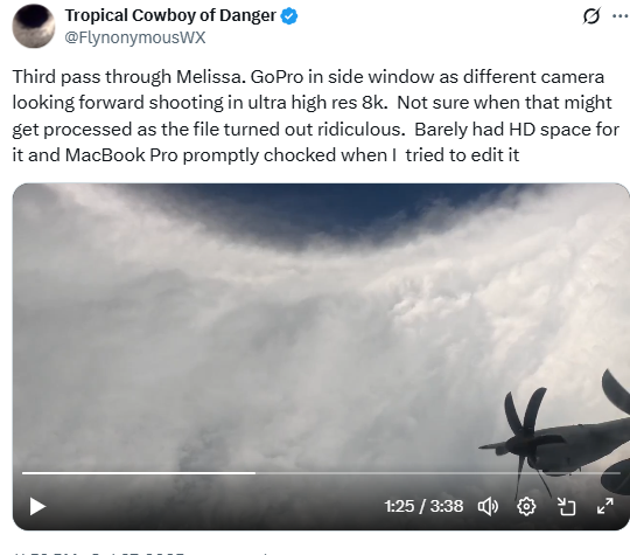The height and width of the screenshot is (555, 630).
Task: Switch video to picture-in-picture mode
Action: coord(566,506)
